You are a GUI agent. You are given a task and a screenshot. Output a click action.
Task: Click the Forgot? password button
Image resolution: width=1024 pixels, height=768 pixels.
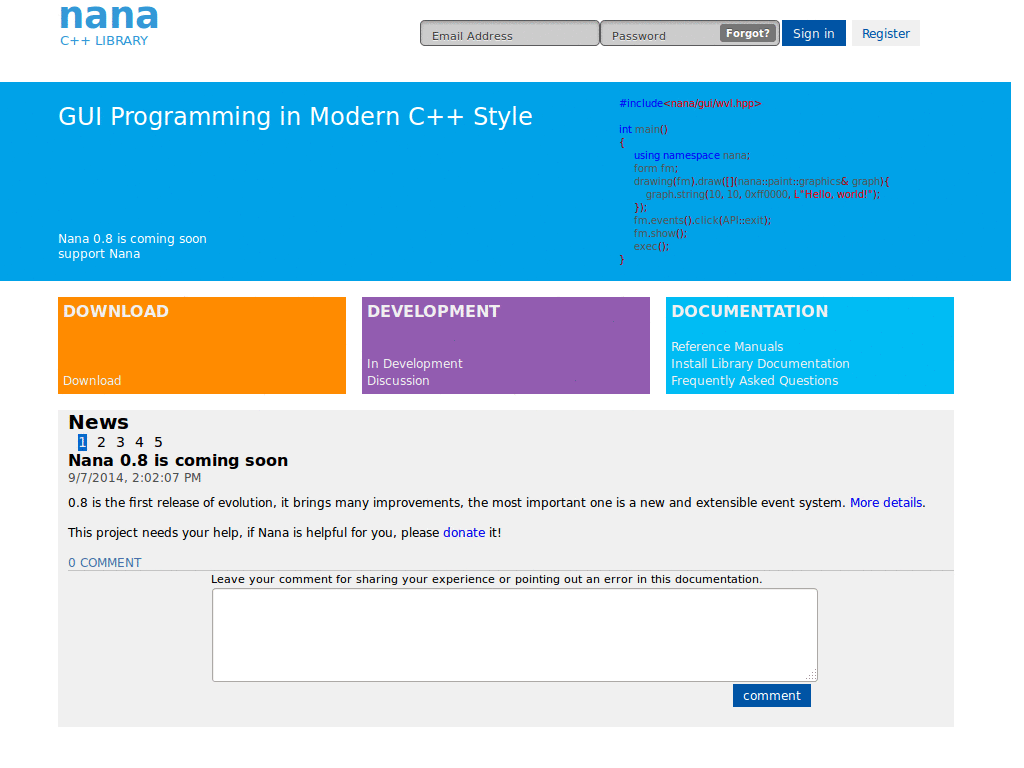tap(748, 33)
